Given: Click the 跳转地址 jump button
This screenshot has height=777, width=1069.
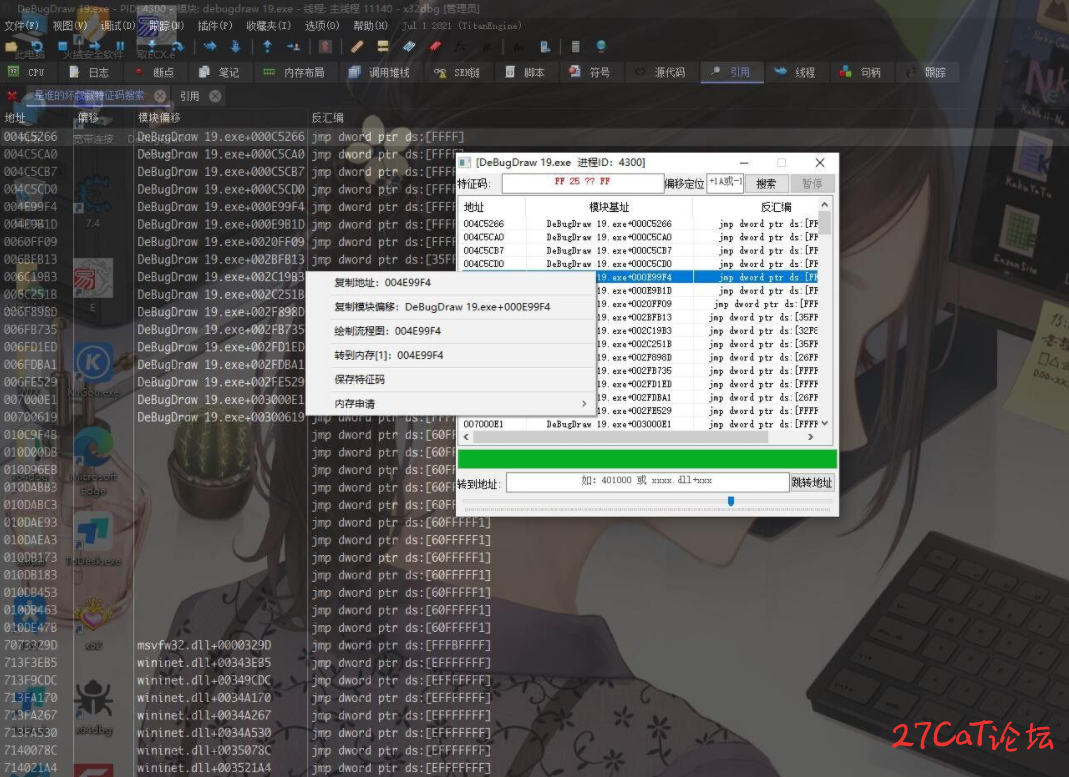Looking at the screenshot, I should (x=811, y=483).
